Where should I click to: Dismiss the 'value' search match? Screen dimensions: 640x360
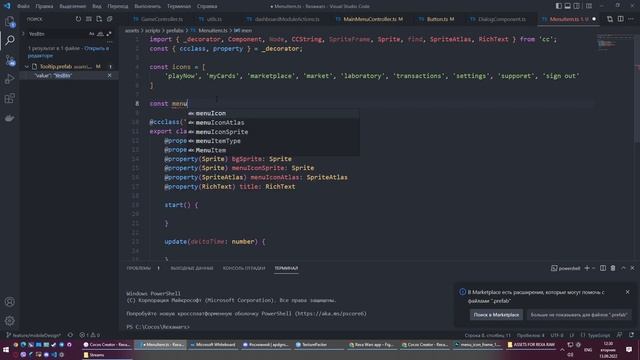109,76
